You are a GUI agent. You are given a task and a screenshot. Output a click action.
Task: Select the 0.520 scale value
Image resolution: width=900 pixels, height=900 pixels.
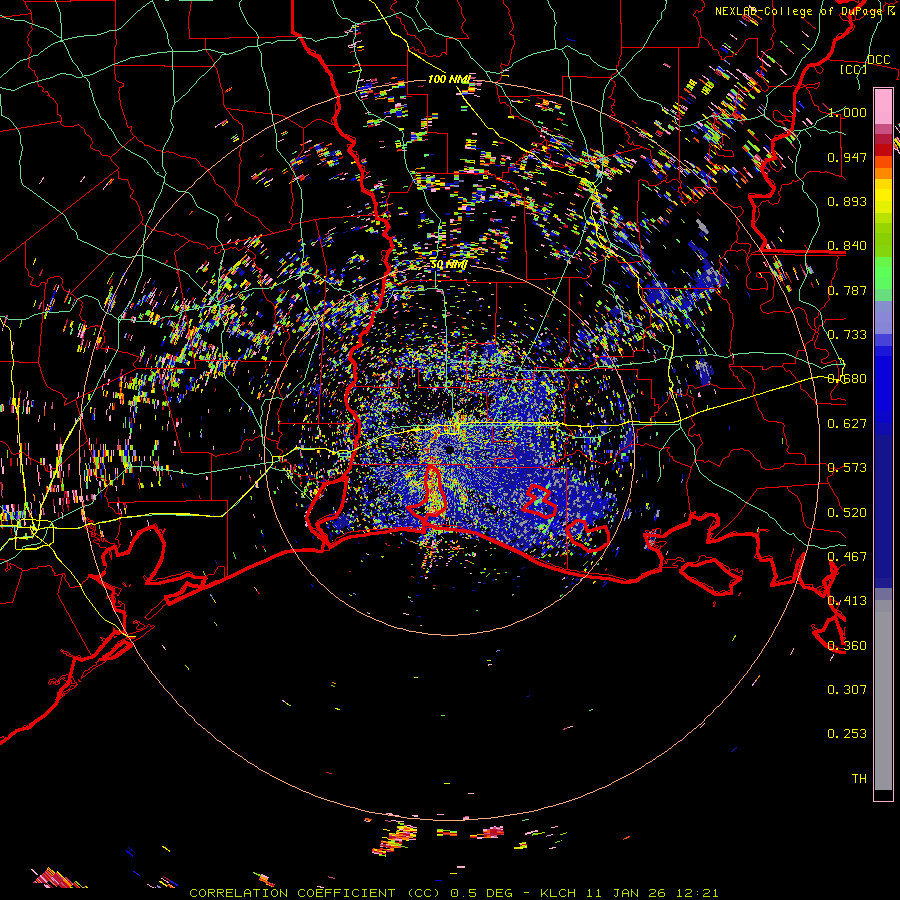(847, 513)
